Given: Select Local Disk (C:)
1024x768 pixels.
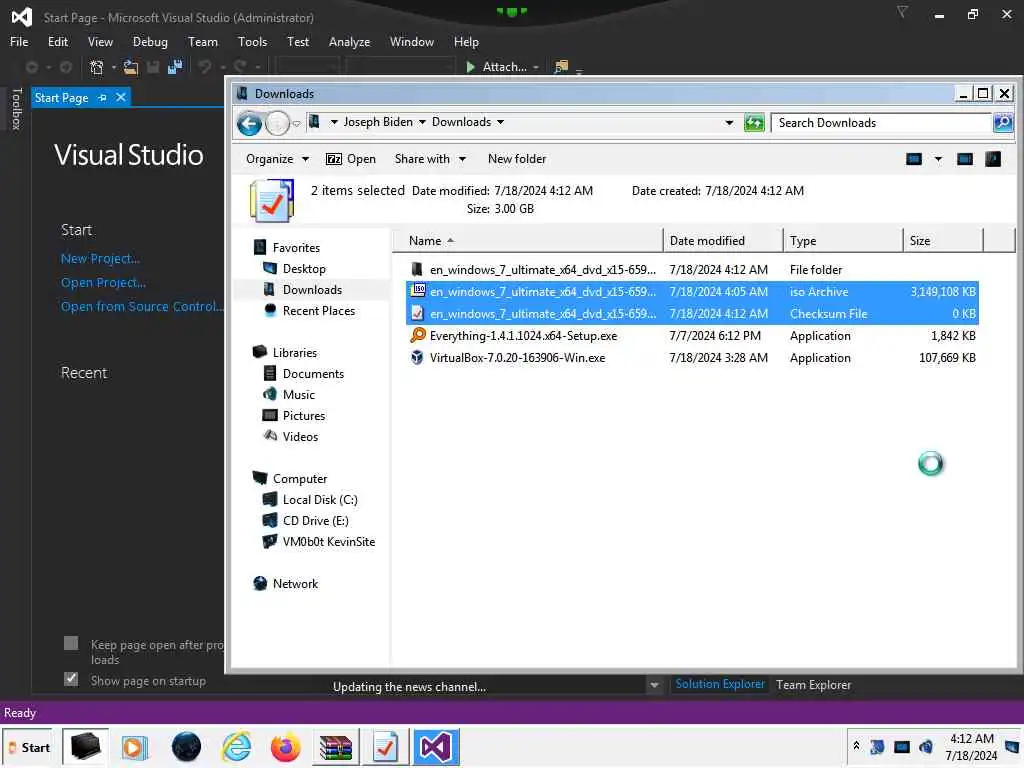Looking at the screenshot, I should tap(320, 500).
